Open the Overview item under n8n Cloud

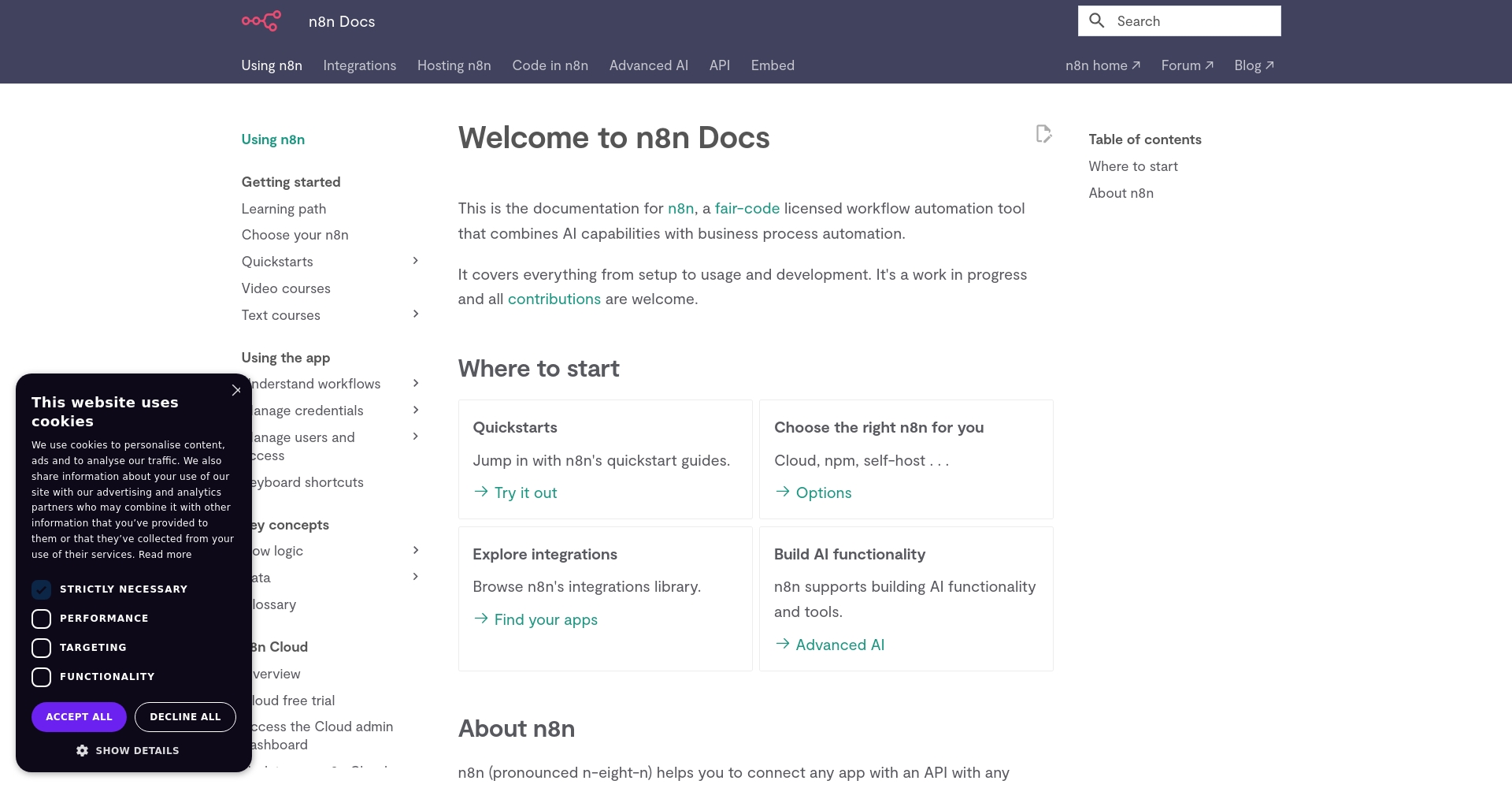coord(276,674)
